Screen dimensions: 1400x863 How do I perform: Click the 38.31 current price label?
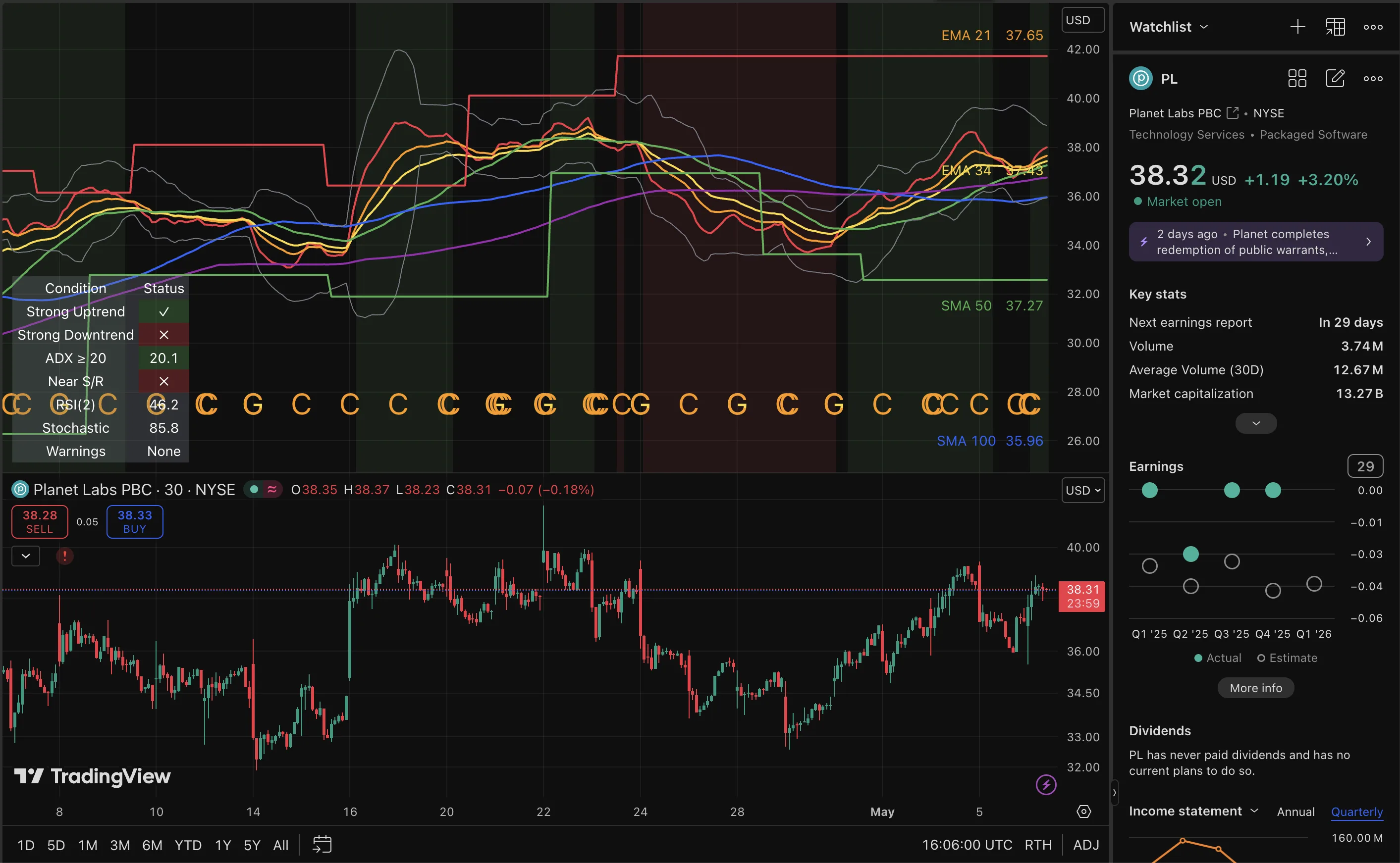pos(1081,596)
